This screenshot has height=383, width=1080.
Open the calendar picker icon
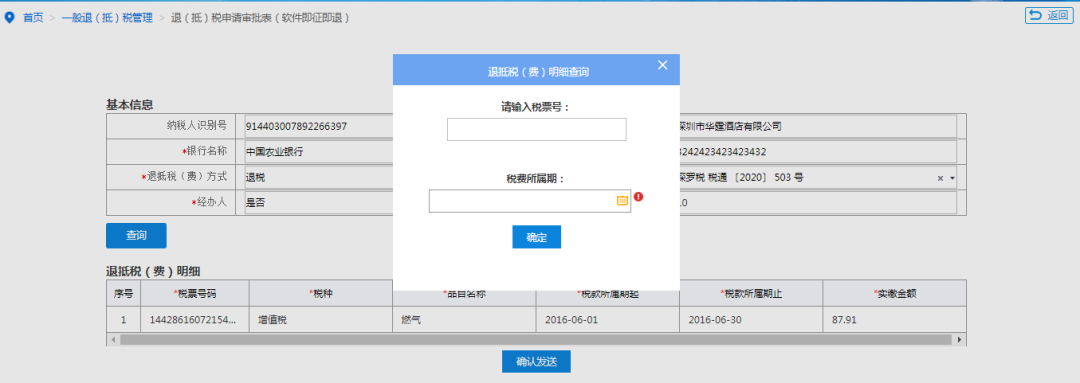point(622,200)
